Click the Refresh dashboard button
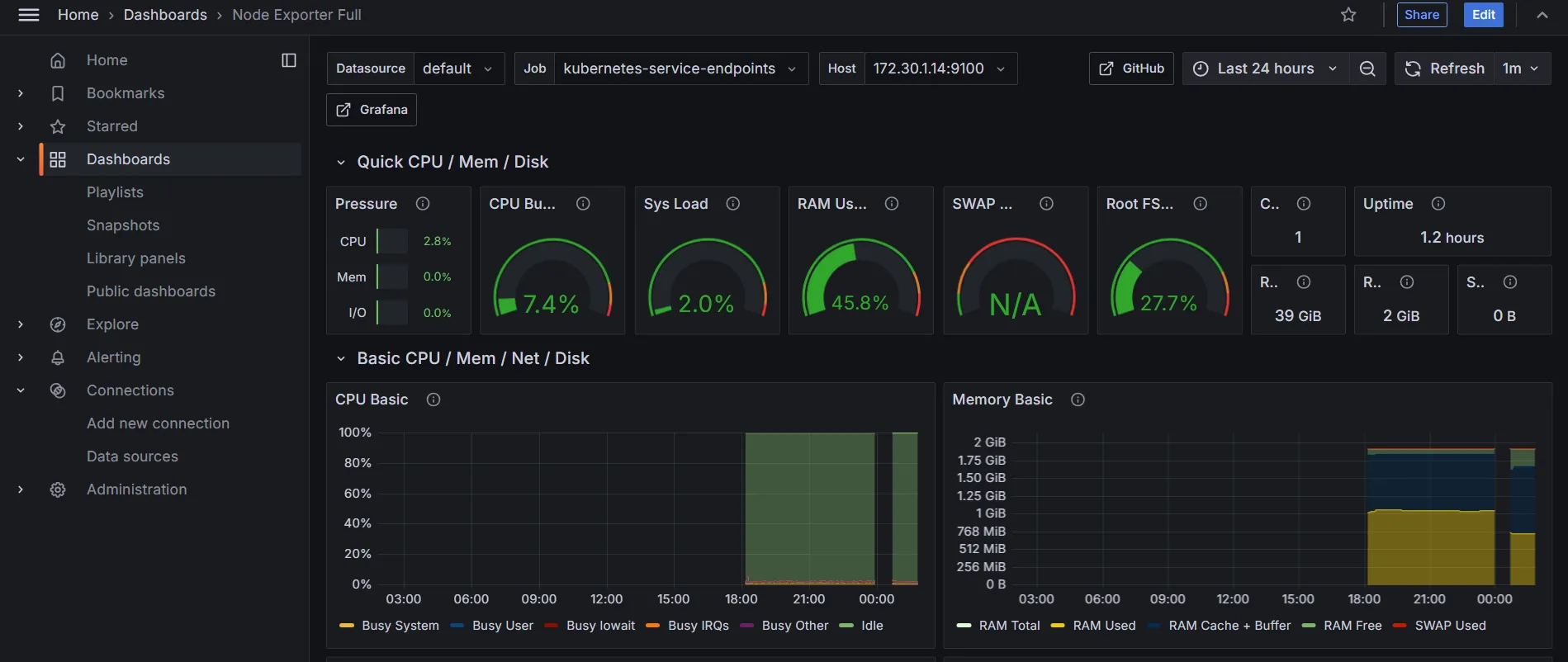This screenshot has height=662, width=1568. (1445, 69)
